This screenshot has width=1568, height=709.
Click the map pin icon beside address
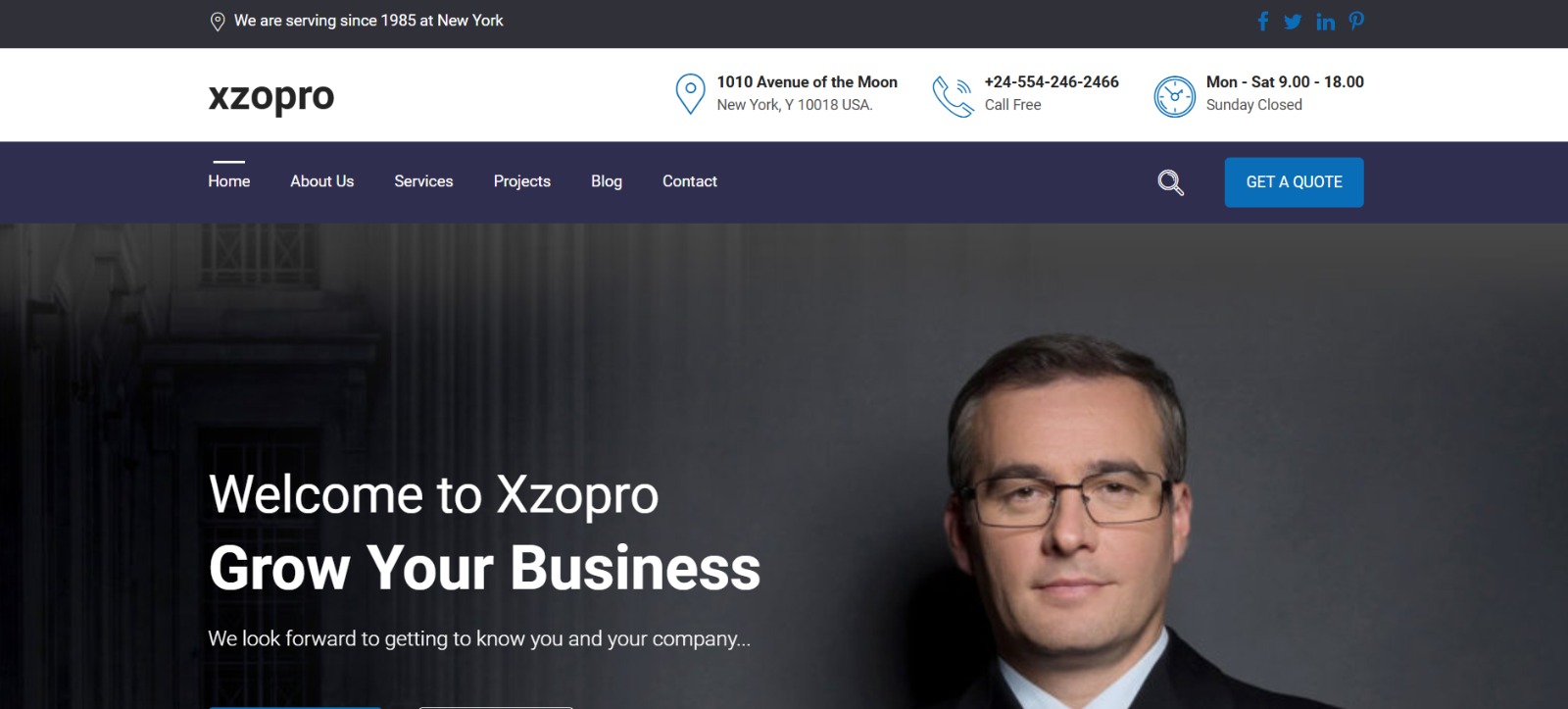click(690, 94)
